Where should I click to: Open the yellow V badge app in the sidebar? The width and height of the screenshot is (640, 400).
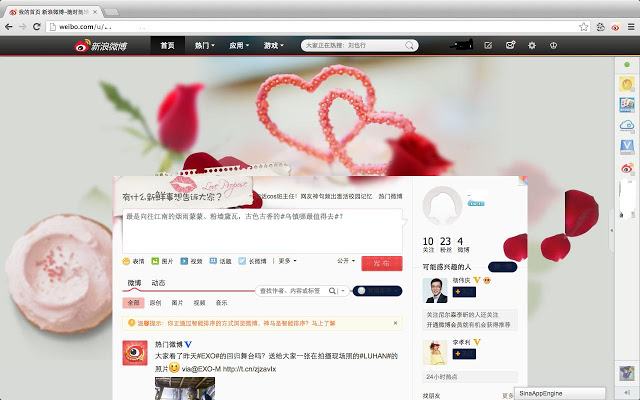coord(627,84)
